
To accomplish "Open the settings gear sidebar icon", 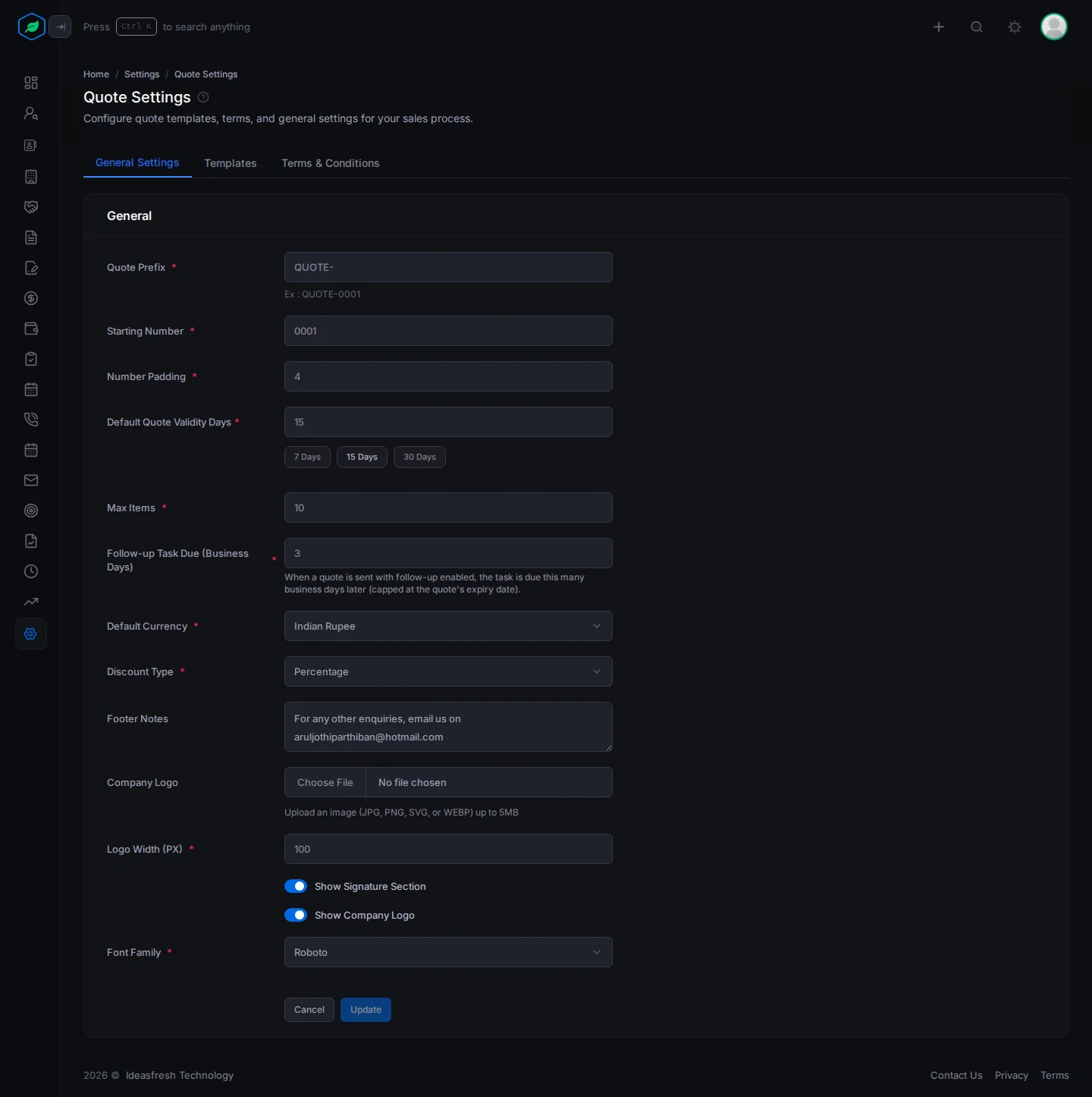I will 31,633.
